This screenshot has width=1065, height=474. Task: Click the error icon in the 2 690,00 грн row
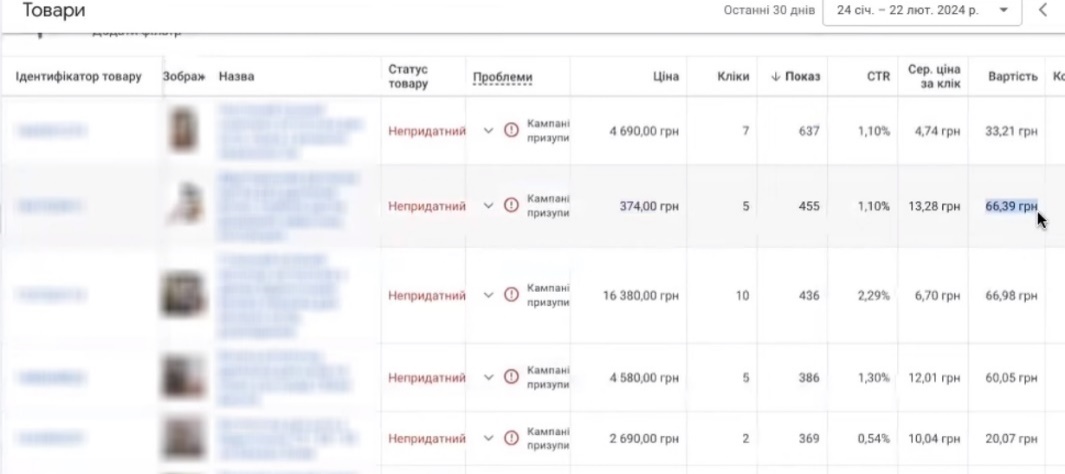click(511, 438)
